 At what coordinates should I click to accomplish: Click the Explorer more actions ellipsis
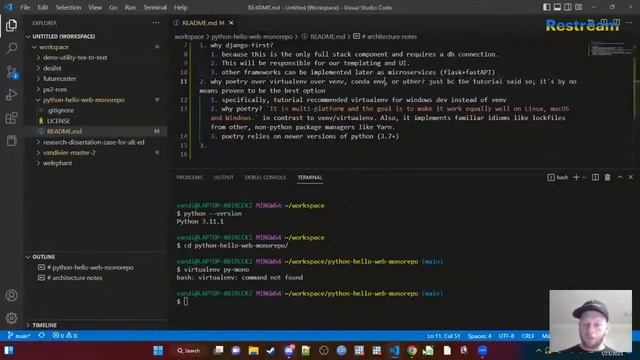click(156, 23)
